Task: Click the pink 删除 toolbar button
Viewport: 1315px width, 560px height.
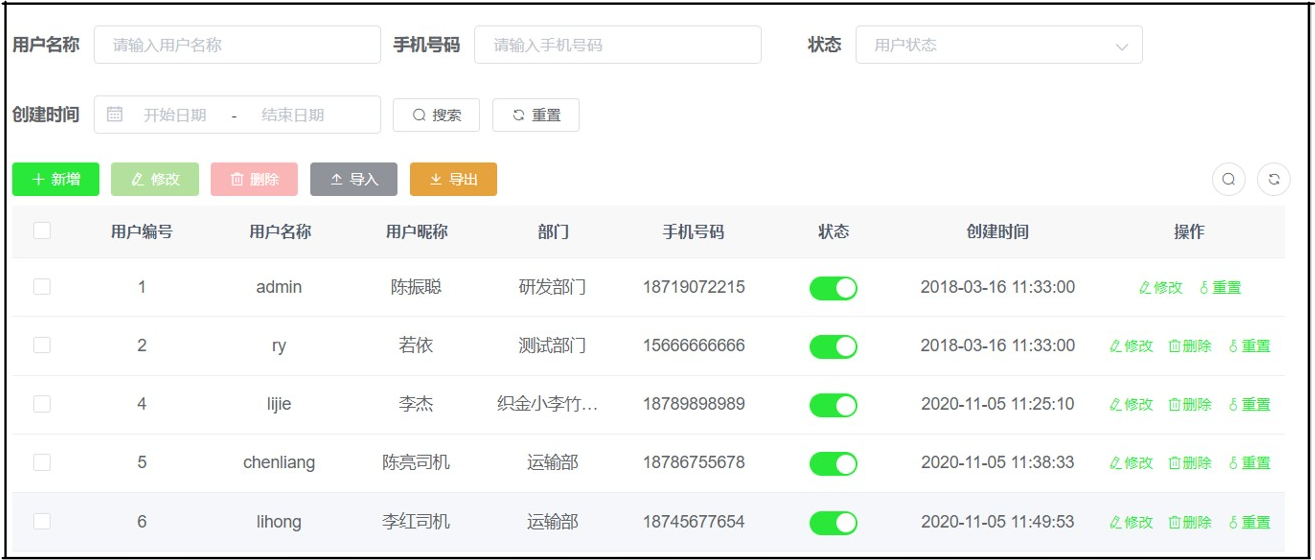Action: click(x=254, y=179)
